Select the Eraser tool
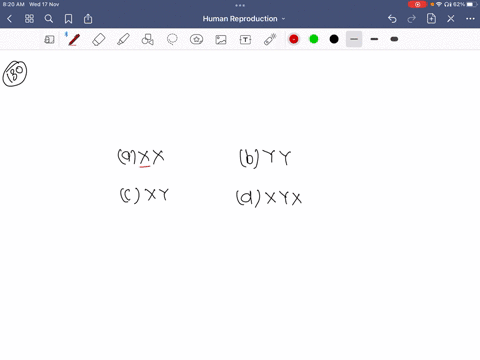This screenshot has height=360, width=480. [x=99, y=39]
